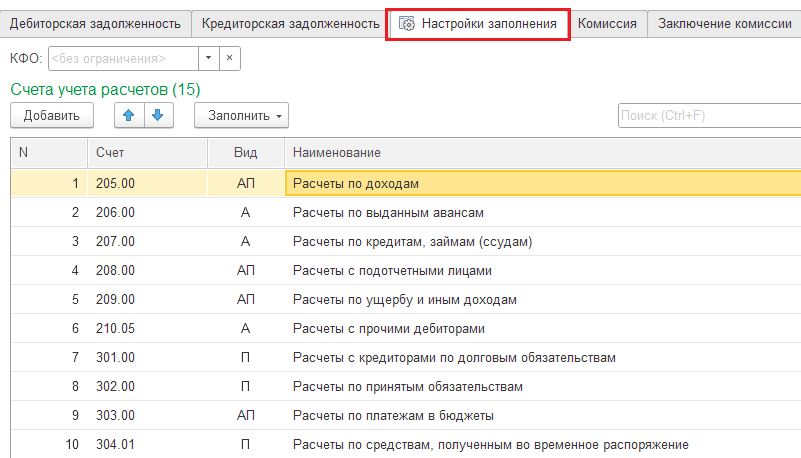
Task: Click account cell 302.00
Action: [148, 387]
